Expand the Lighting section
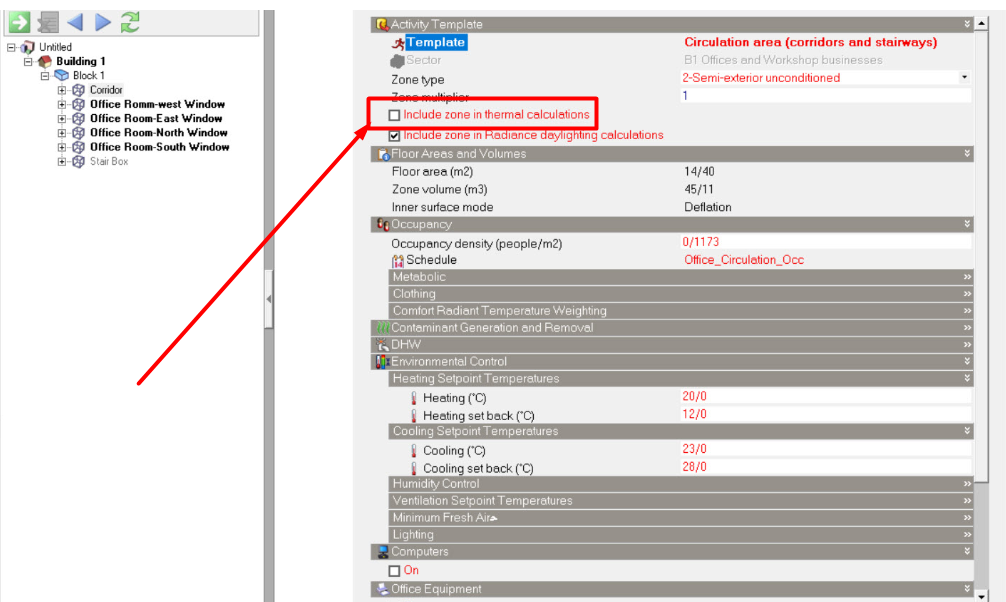The height and width of the screenshot is (602, 1006). point(967,535)
